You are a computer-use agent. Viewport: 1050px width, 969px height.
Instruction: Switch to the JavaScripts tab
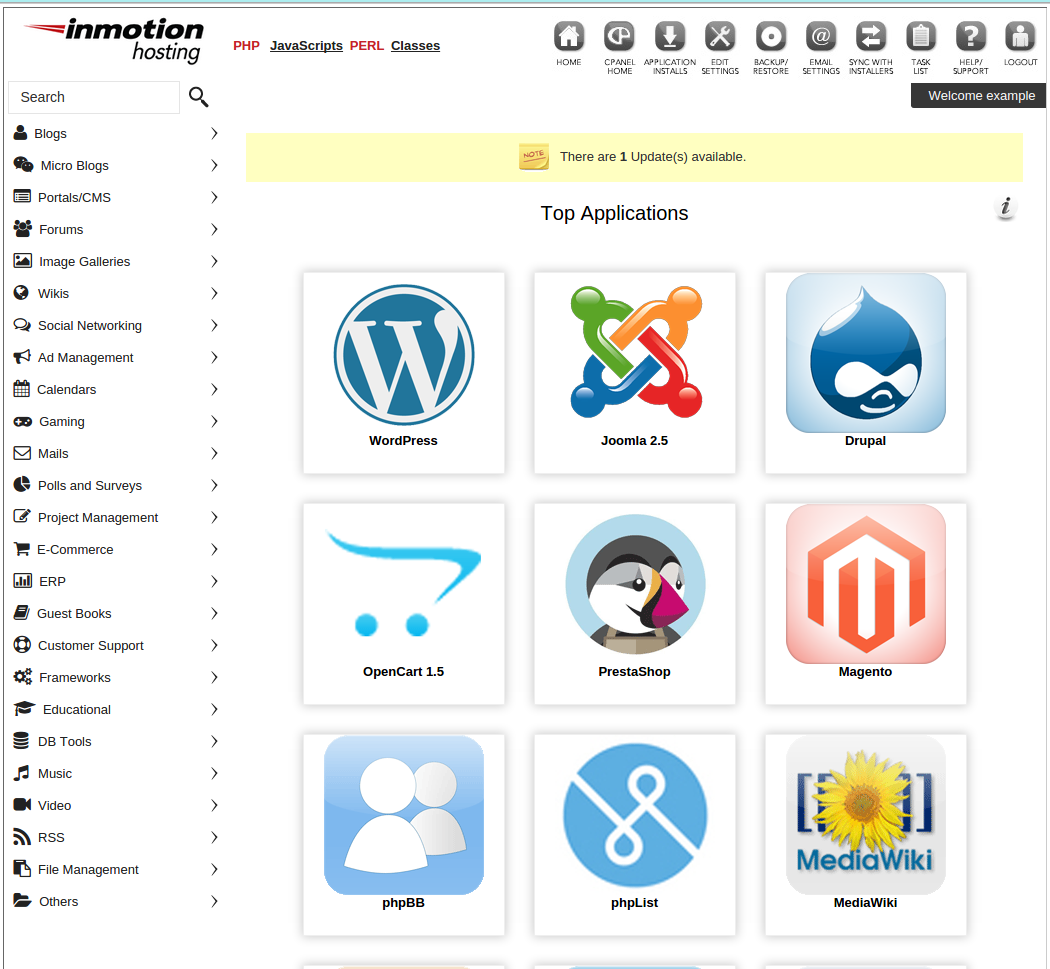306,46
